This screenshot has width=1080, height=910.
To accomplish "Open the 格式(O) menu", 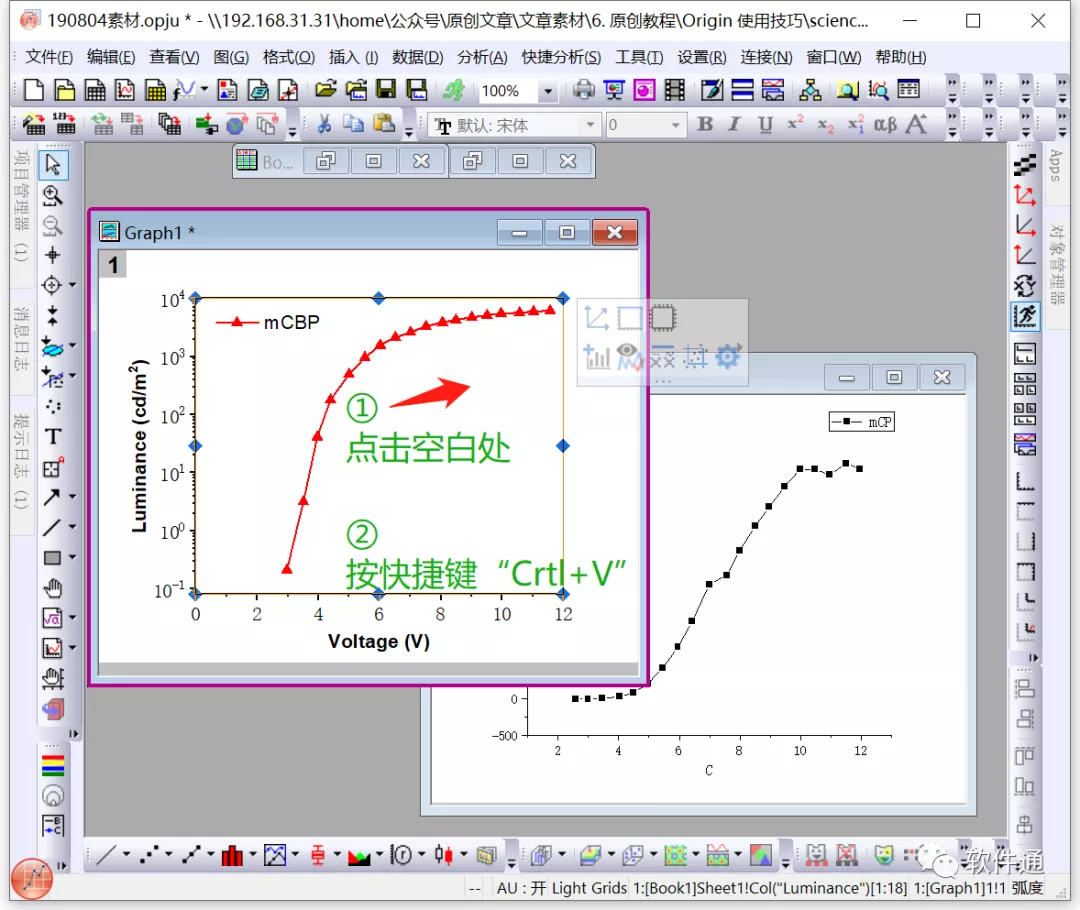I will pos(289,57).
